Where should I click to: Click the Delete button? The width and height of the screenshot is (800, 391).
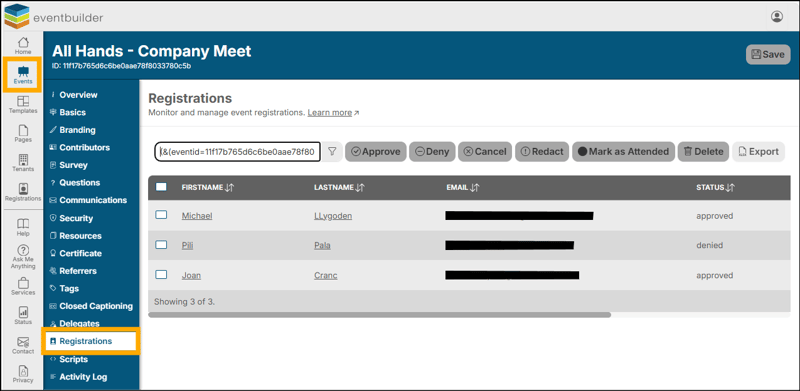[703, 152]
